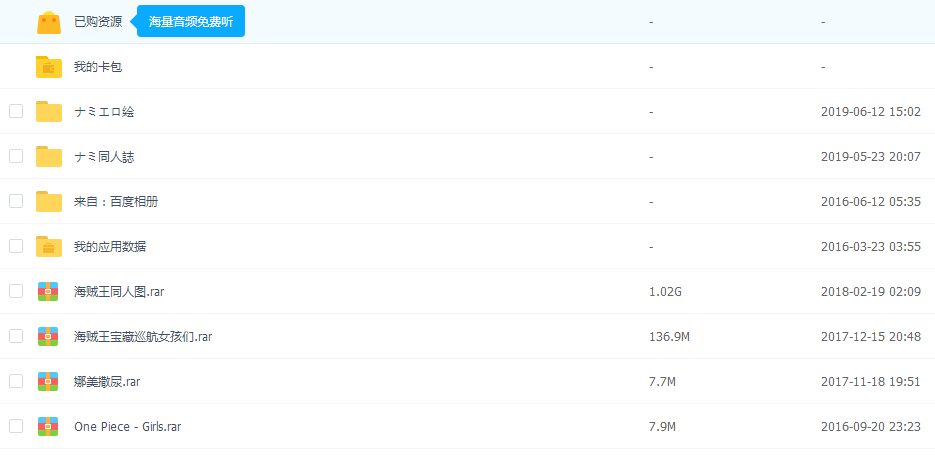Screen dimensions: 935x458
Task: Tick the checkbox for ナミ同人誌
Action: point(16,156)
